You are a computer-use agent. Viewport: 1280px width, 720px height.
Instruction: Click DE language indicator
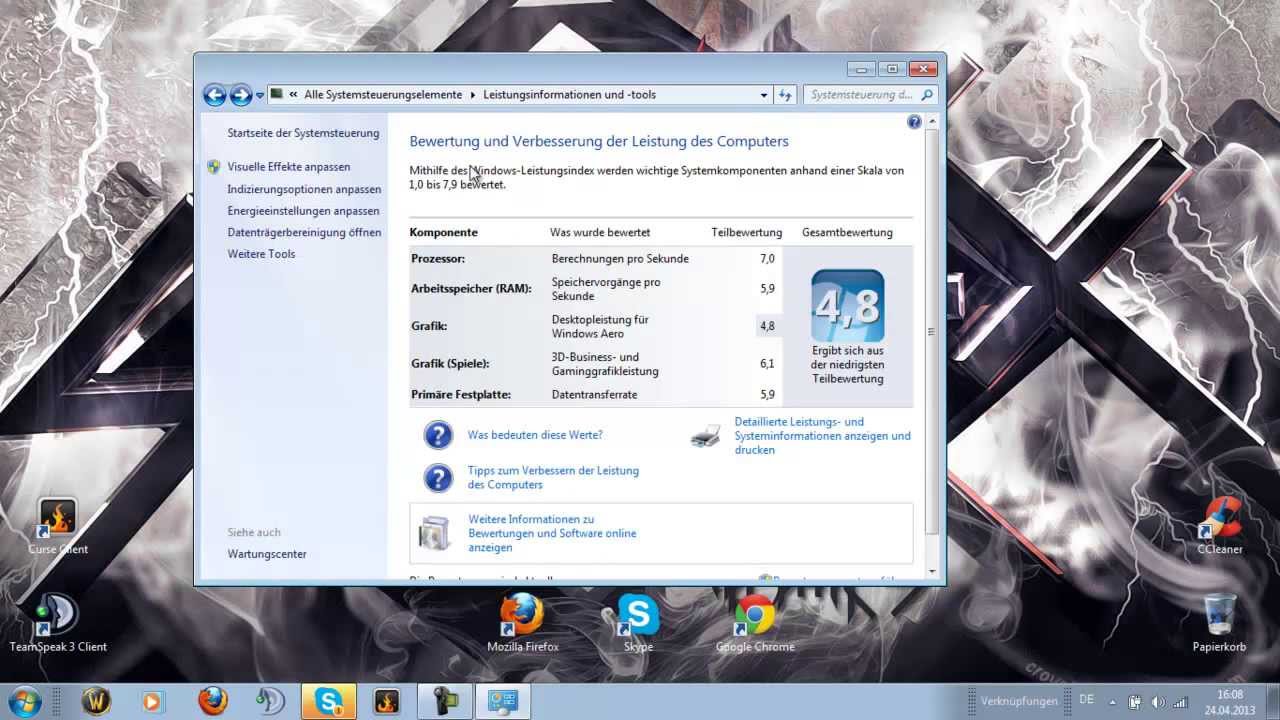(x=1086, y=700)
